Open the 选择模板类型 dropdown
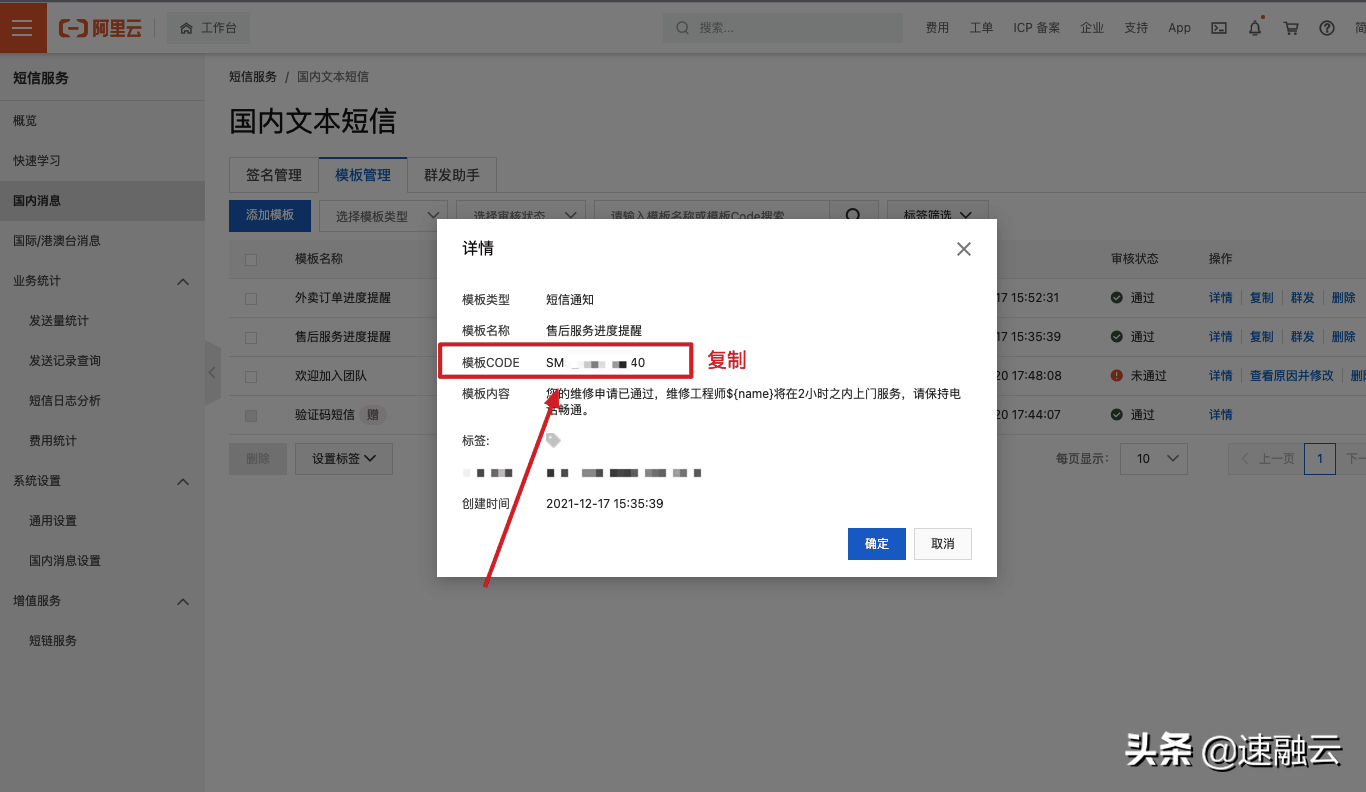1366x792 pixels. click(383, 215)
